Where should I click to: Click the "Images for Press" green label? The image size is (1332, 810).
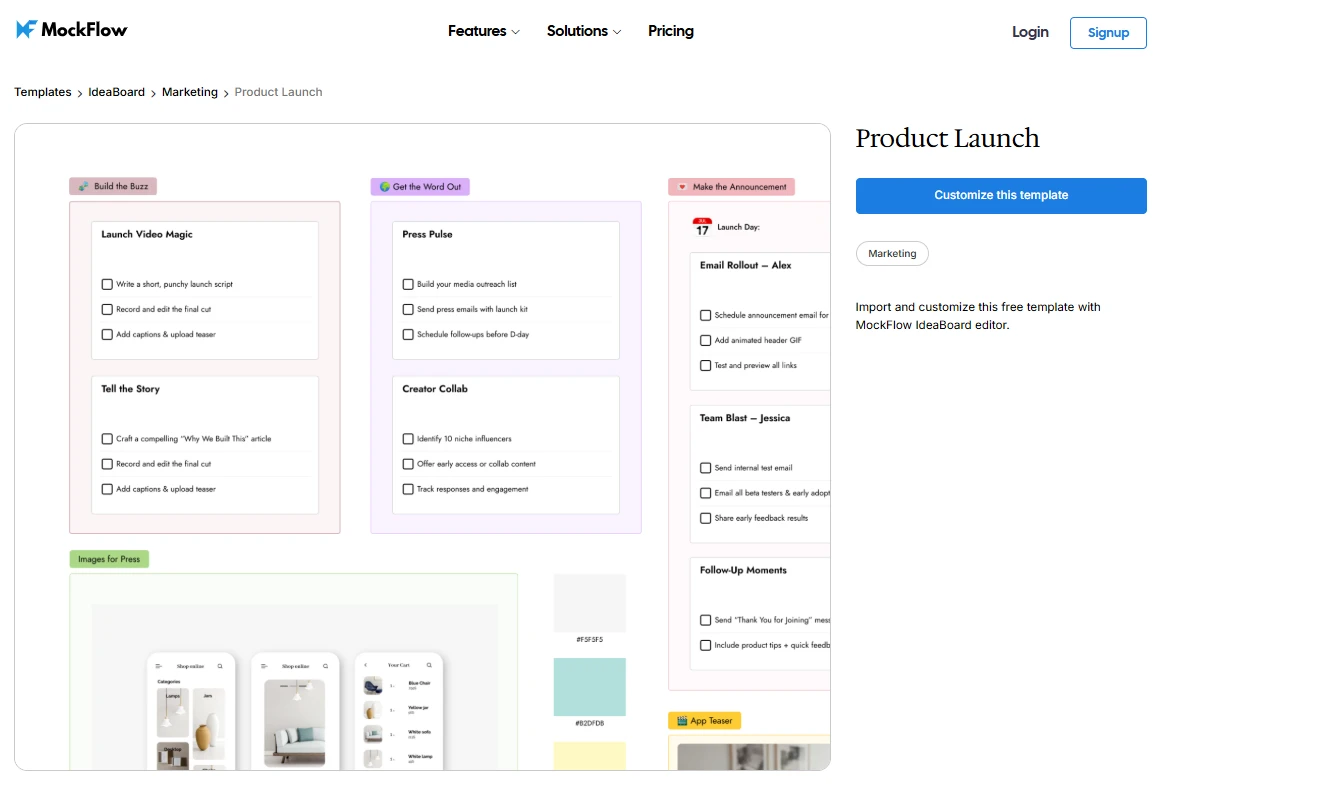pyautogui.click(x=109, y=559)
